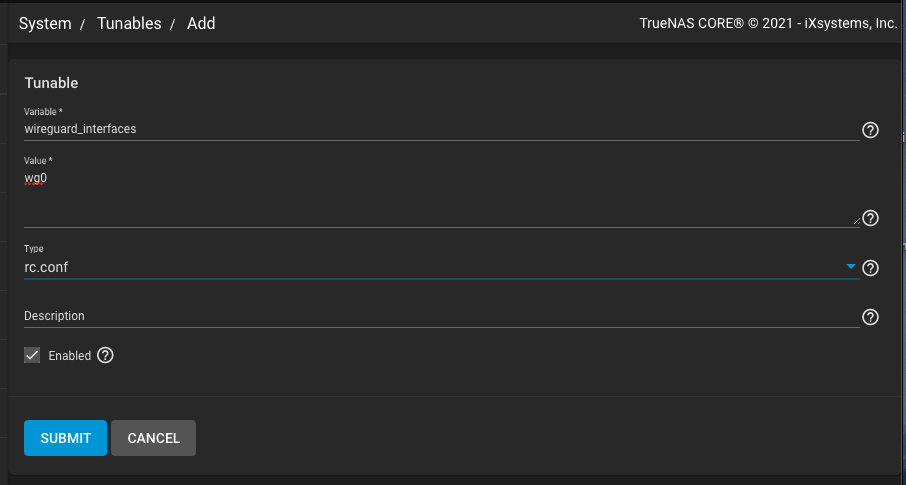Go to System in the breadcrumb
906x485 pixels.
tap(45, 23)
